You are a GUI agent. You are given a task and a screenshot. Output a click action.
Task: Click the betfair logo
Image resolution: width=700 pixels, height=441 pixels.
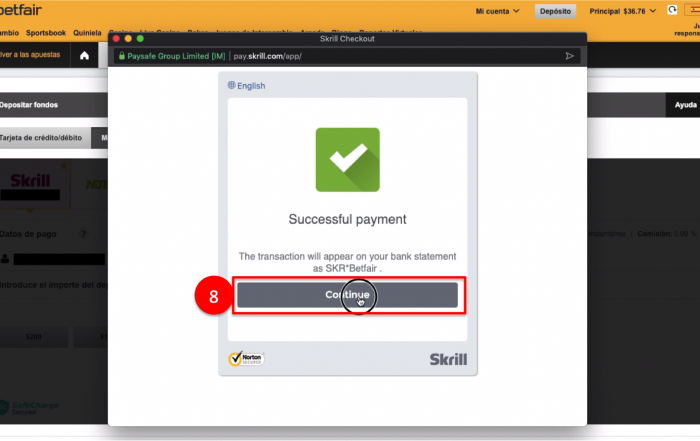(x=20, y=10)
